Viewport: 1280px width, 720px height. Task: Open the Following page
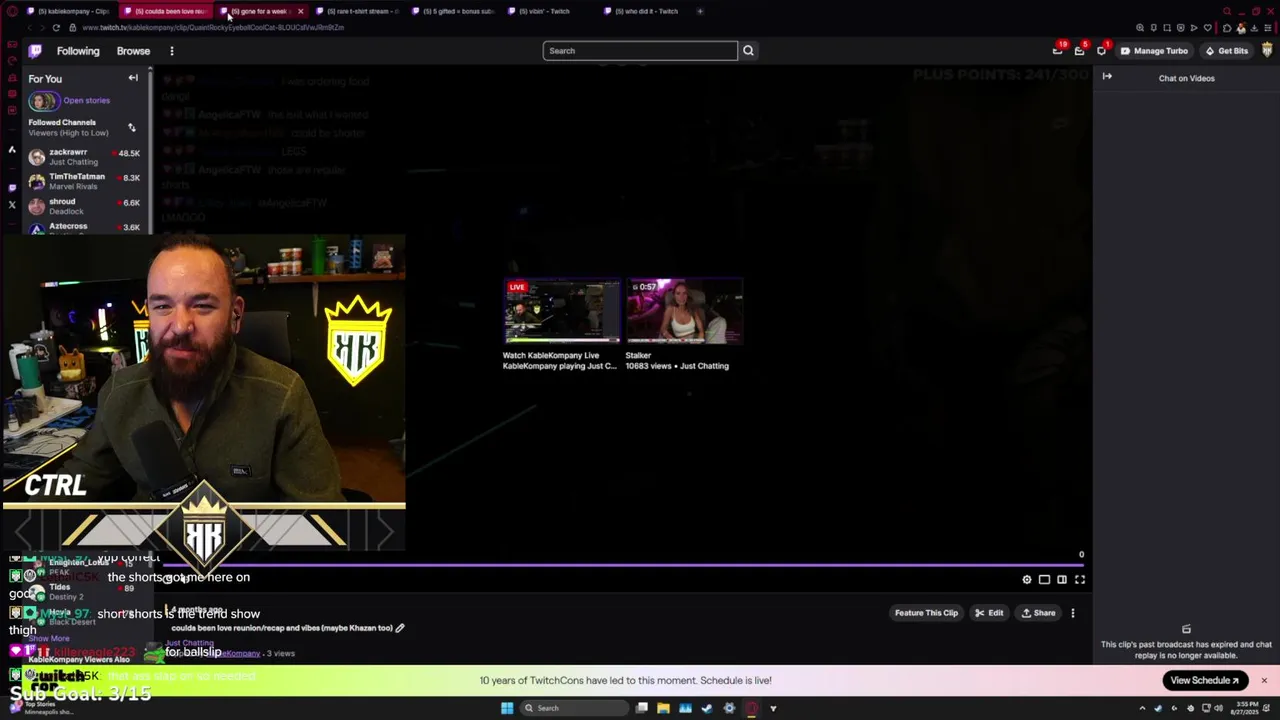click(78, 51)
